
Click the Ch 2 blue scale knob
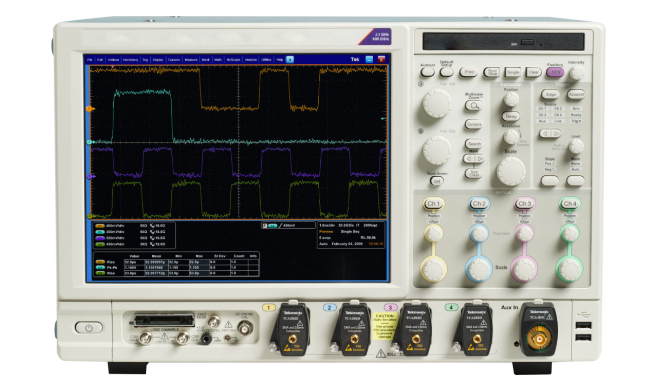click(x=479, y=269)
